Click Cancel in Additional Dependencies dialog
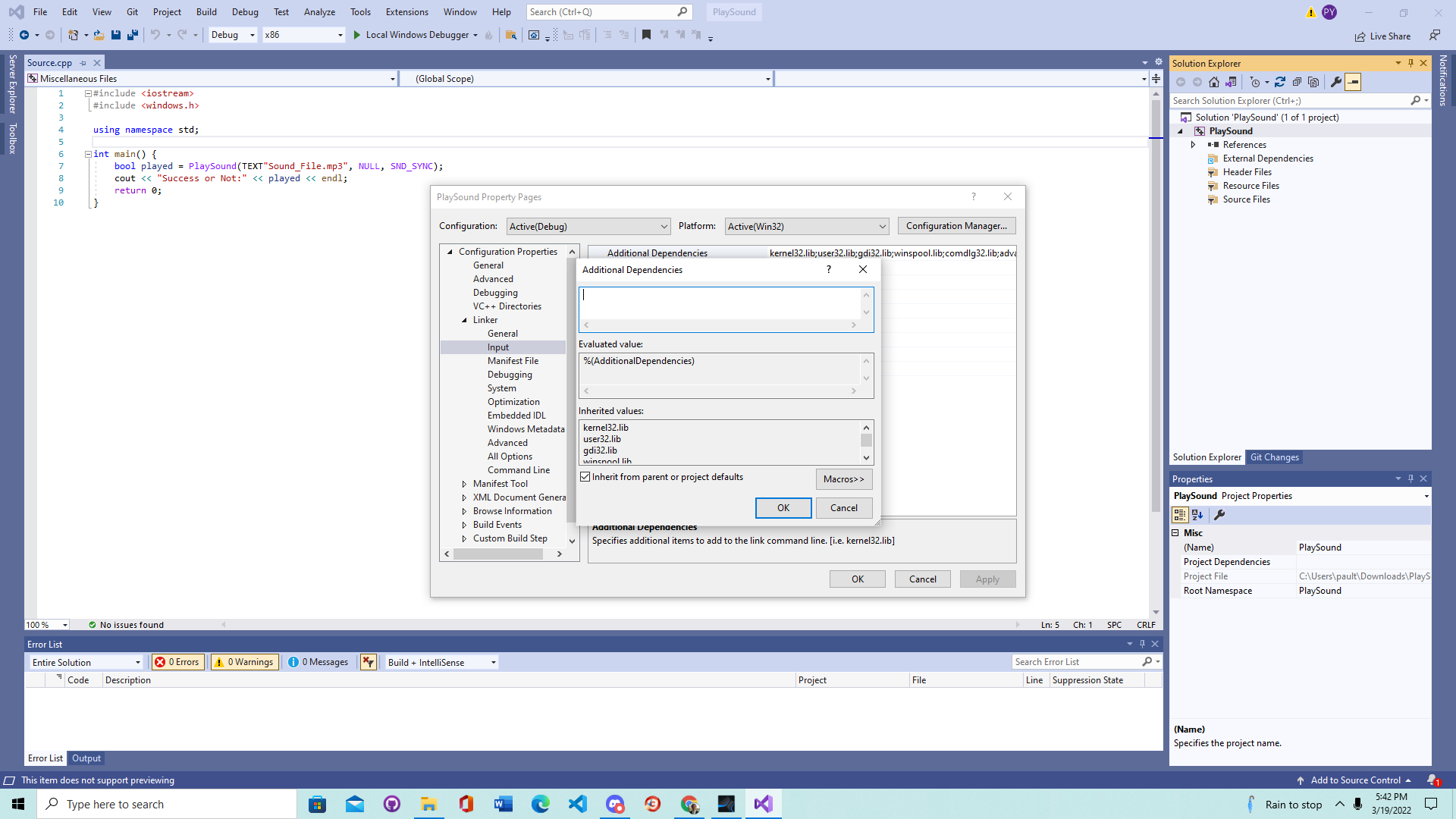The width and height of the screenshot is (1456, 819). tap(844, 508)
